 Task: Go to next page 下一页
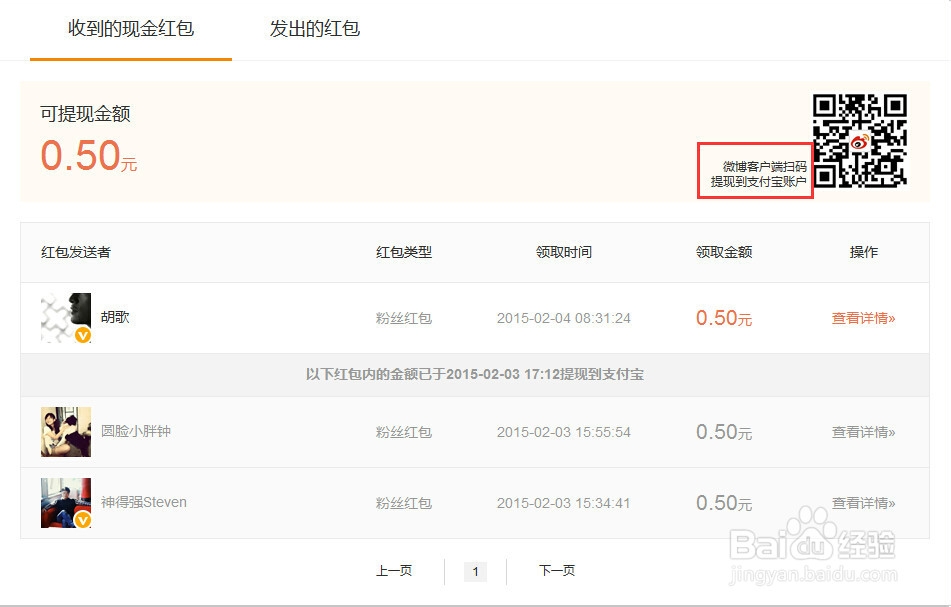point(557,571)
